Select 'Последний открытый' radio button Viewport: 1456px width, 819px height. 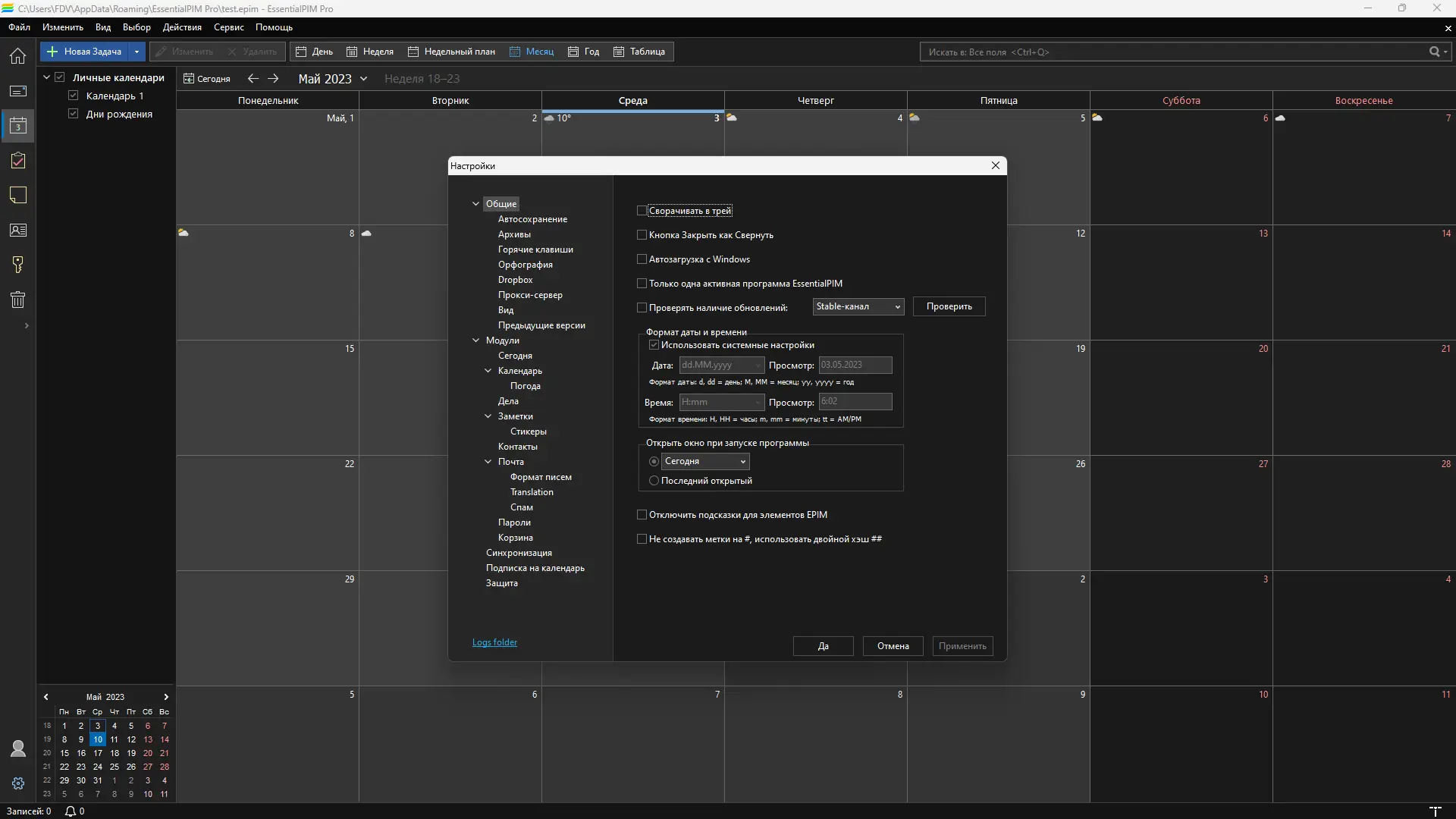pos(654,481)
